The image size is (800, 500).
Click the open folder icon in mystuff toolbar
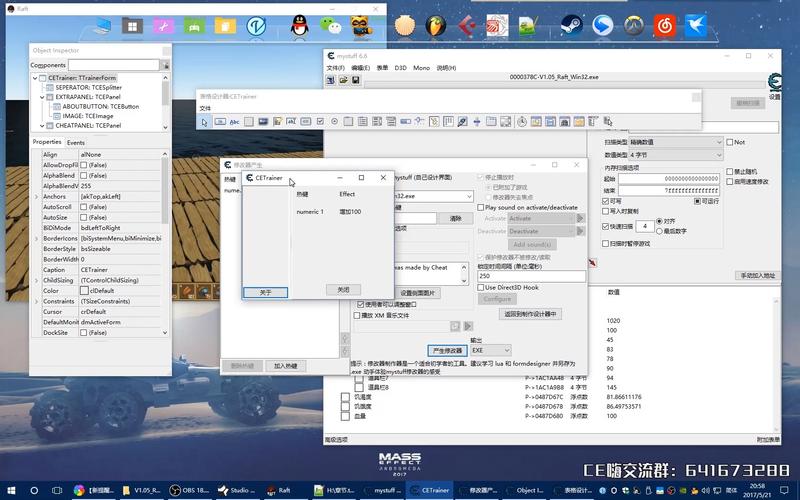(x=343, y=80)
